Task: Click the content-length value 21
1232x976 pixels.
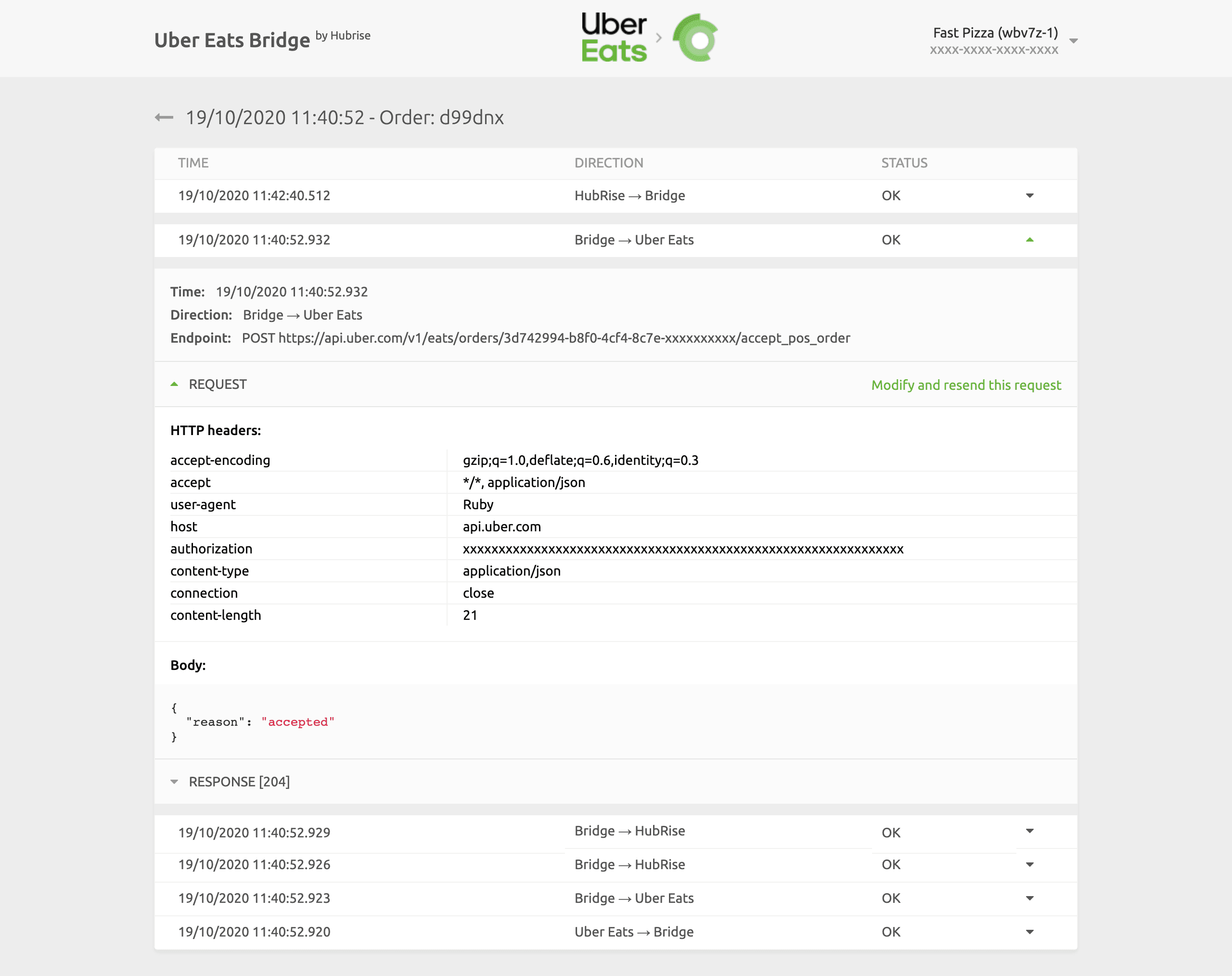Action: [470, 616]
